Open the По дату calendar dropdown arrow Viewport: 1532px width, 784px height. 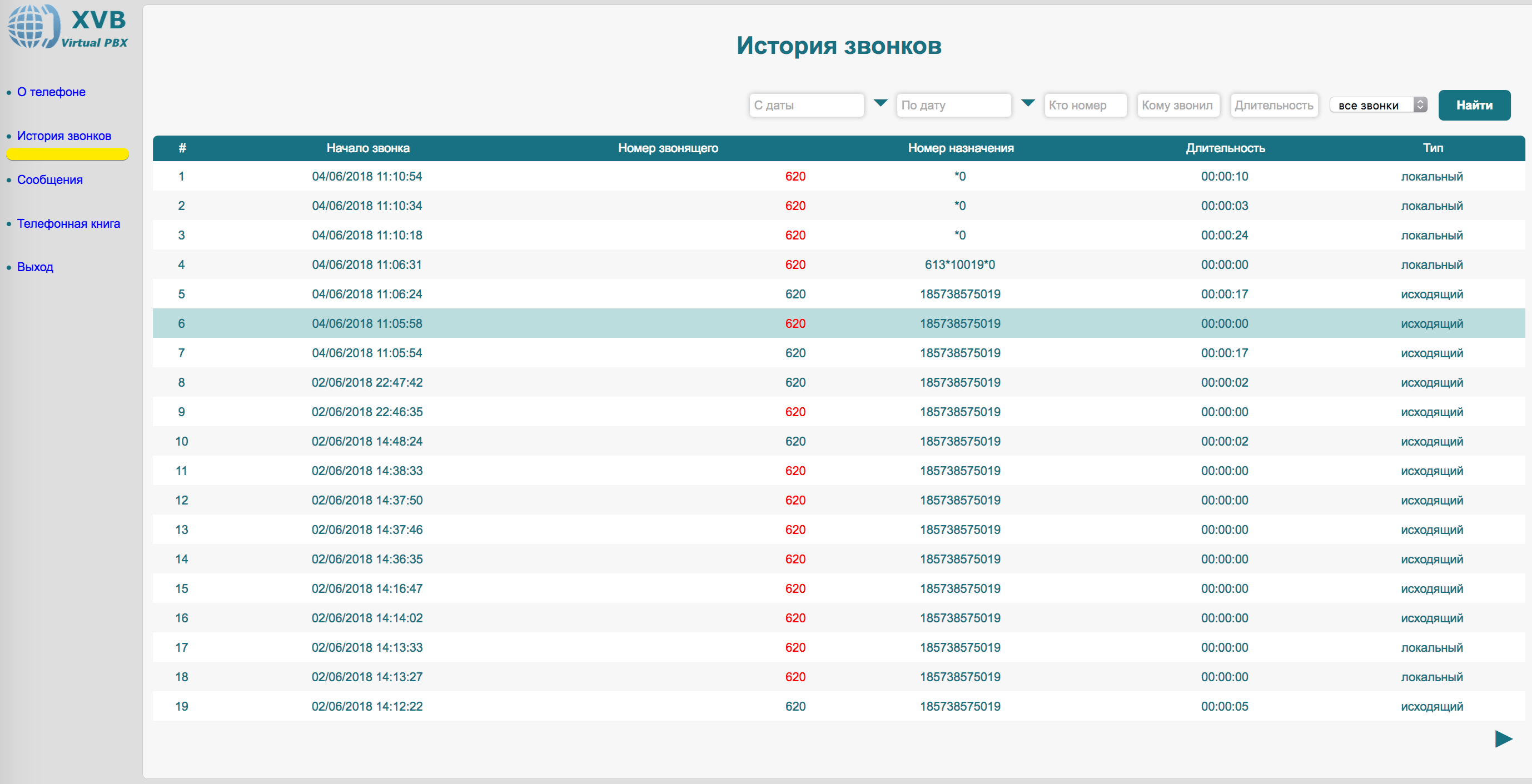(x=1028, y=103)
